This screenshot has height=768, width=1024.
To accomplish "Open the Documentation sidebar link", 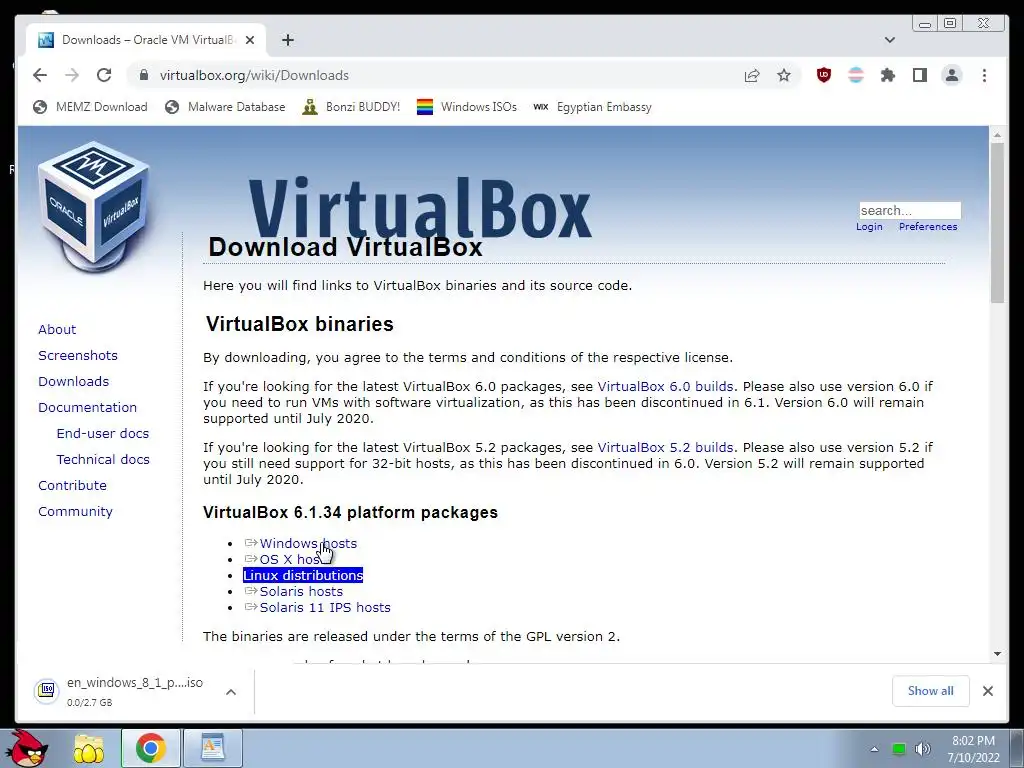I will [88, 408].
